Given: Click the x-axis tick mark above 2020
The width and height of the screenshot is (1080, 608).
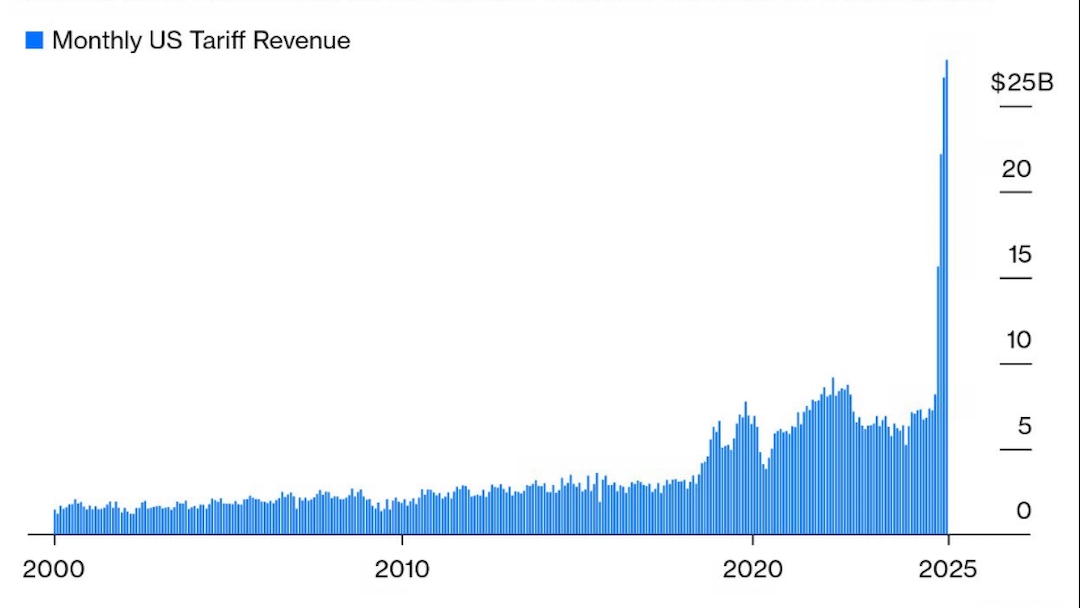Looking at the screenshot, I should pos(751,541).
